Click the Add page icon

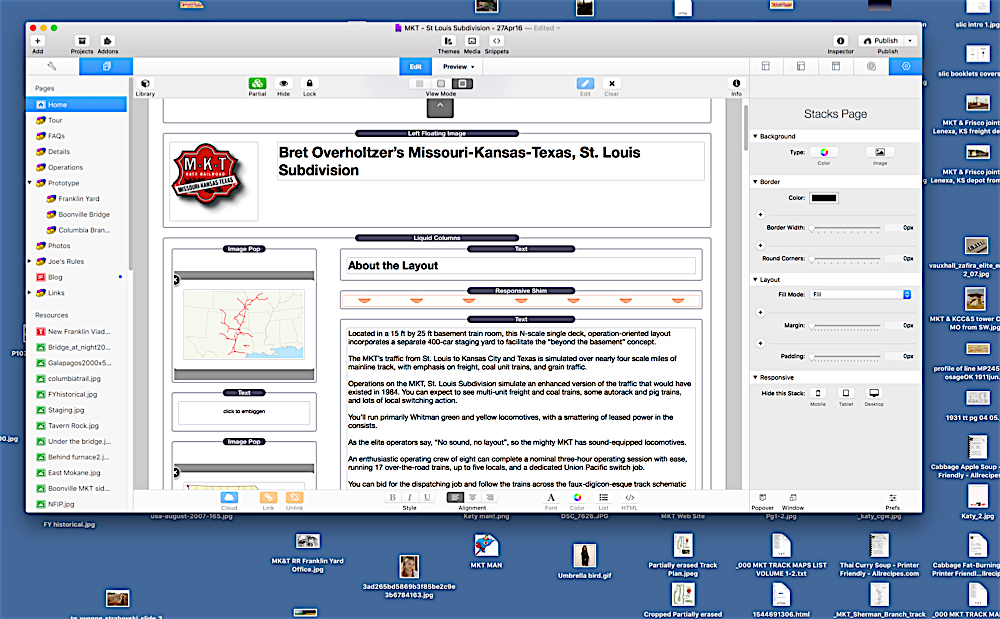click(38, 41)
